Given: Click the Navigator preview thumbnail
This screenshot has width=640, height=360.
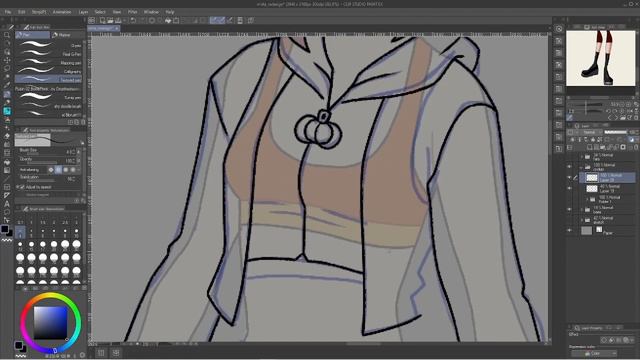Looking at the screenshot, I should (600, 58).
